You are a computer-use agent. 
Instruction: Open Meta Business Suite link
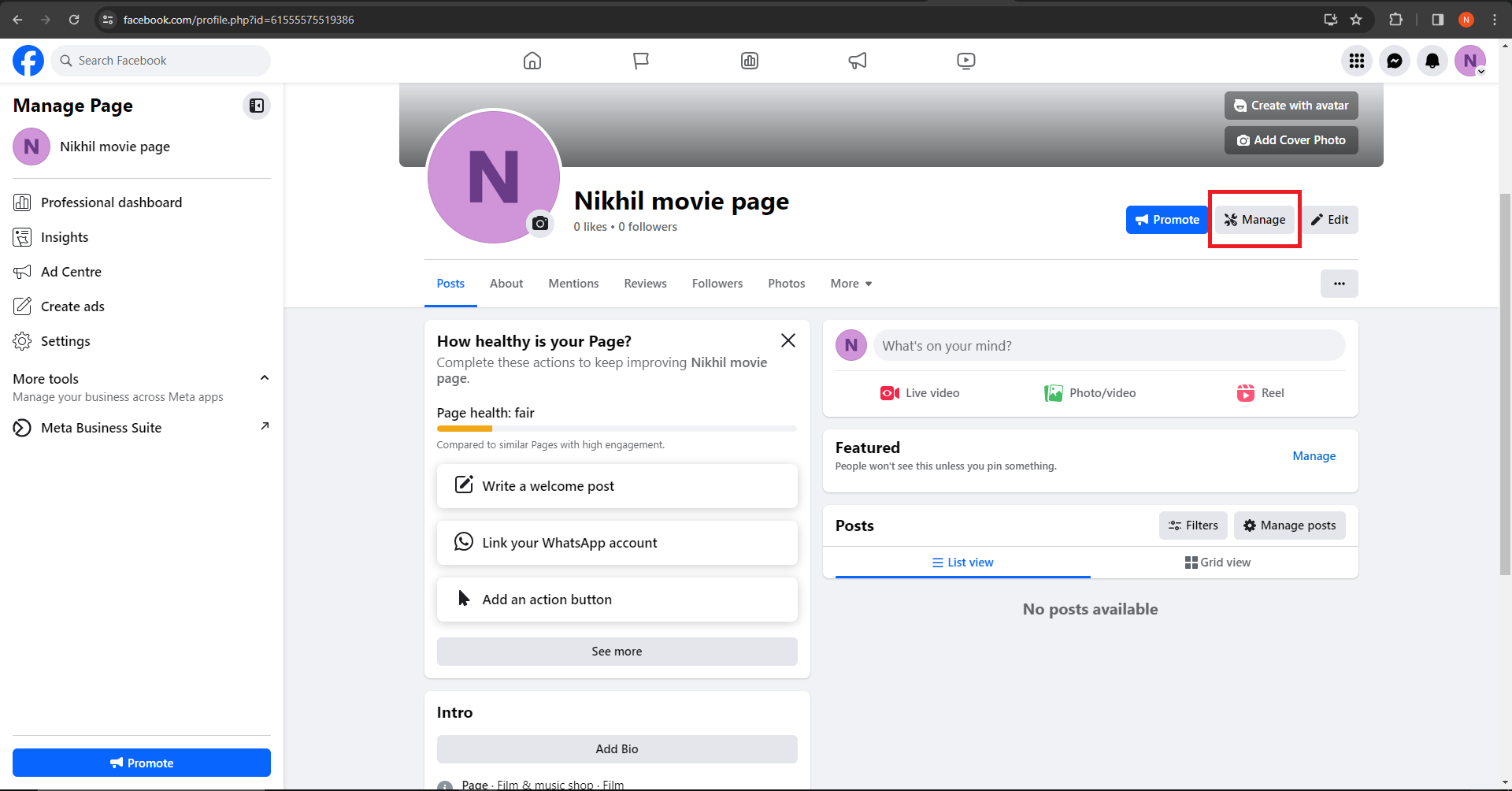tap(142, 428)
